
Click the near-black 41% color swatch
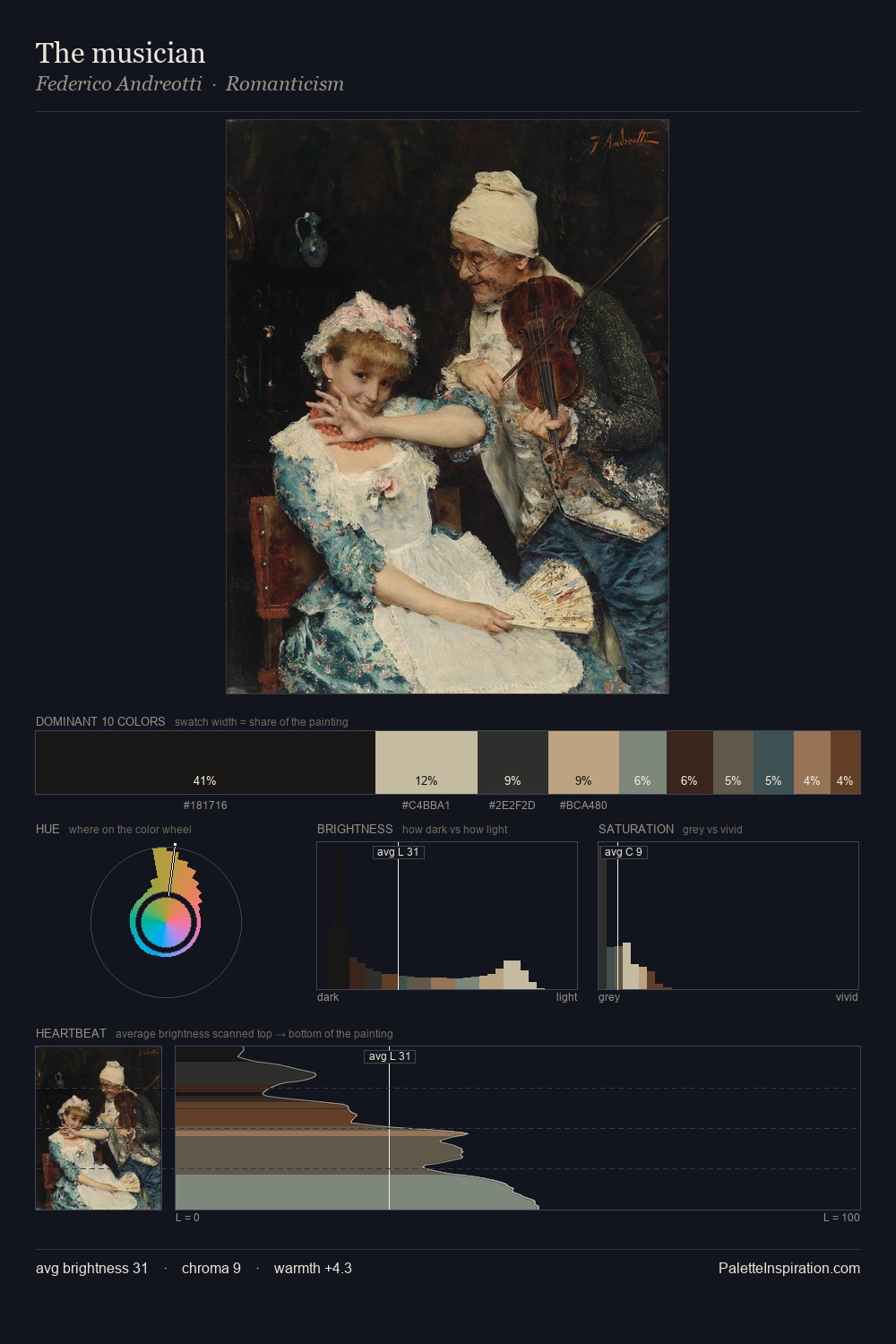tap(205, 762)
